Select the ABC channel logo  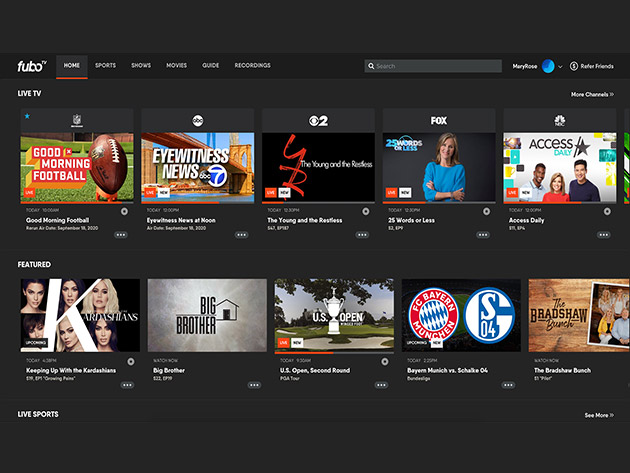click(198, 120)
